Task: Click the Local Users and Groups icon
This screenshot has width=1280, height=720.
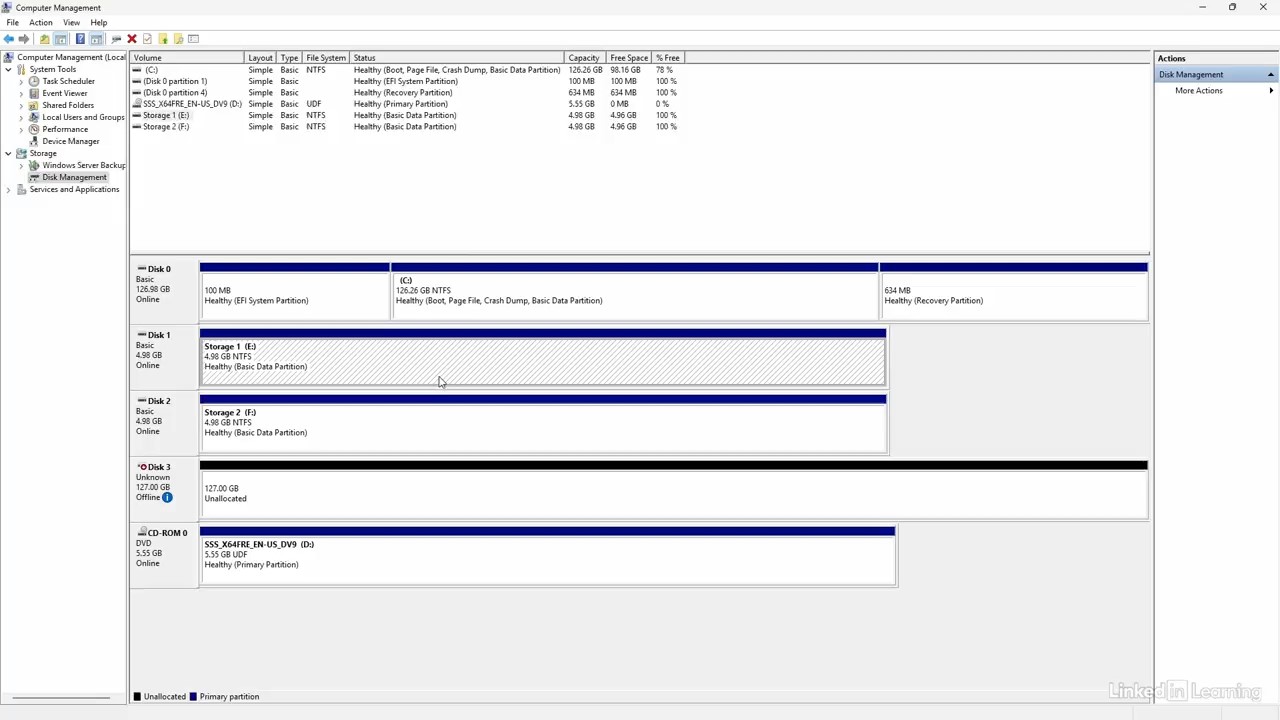Action: (34, 117)
